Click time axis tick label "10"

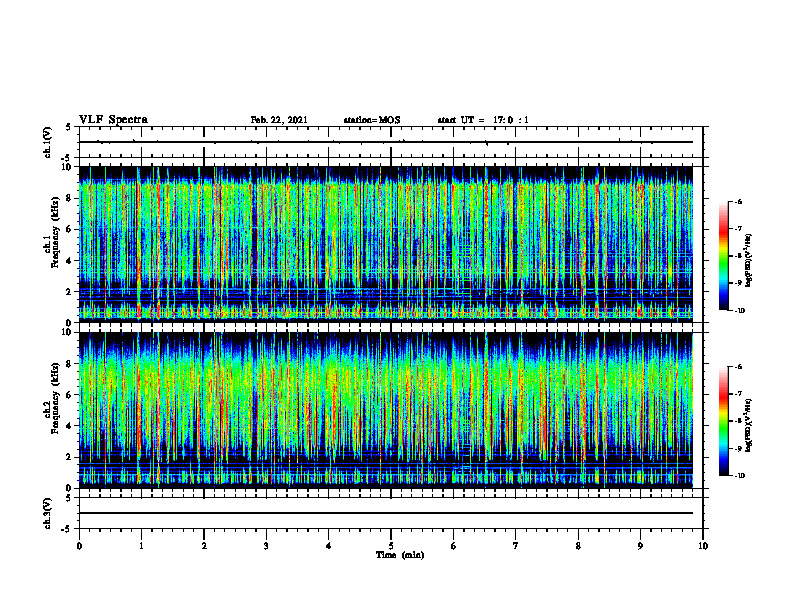point(703,546)
